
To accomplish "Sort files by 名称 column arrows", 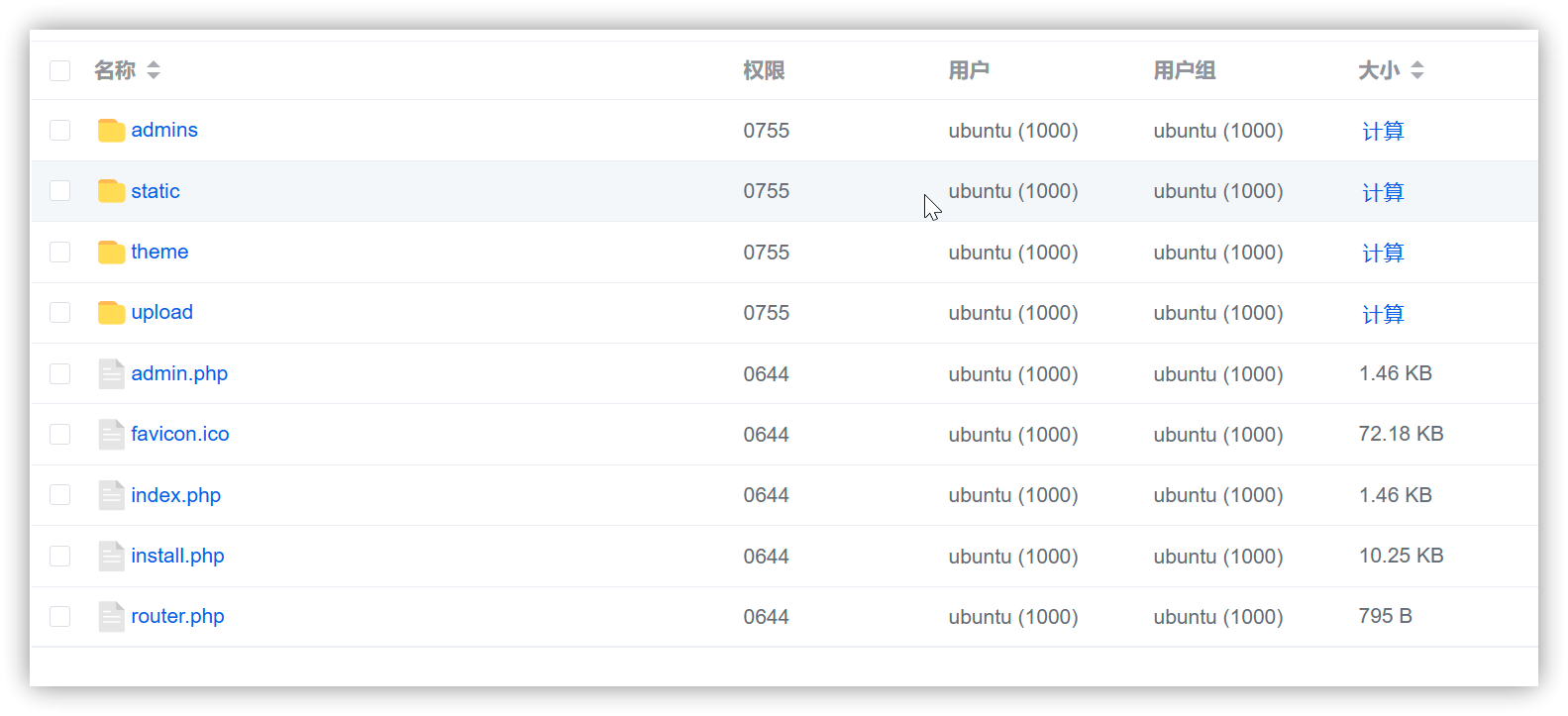I will (154, 70).
